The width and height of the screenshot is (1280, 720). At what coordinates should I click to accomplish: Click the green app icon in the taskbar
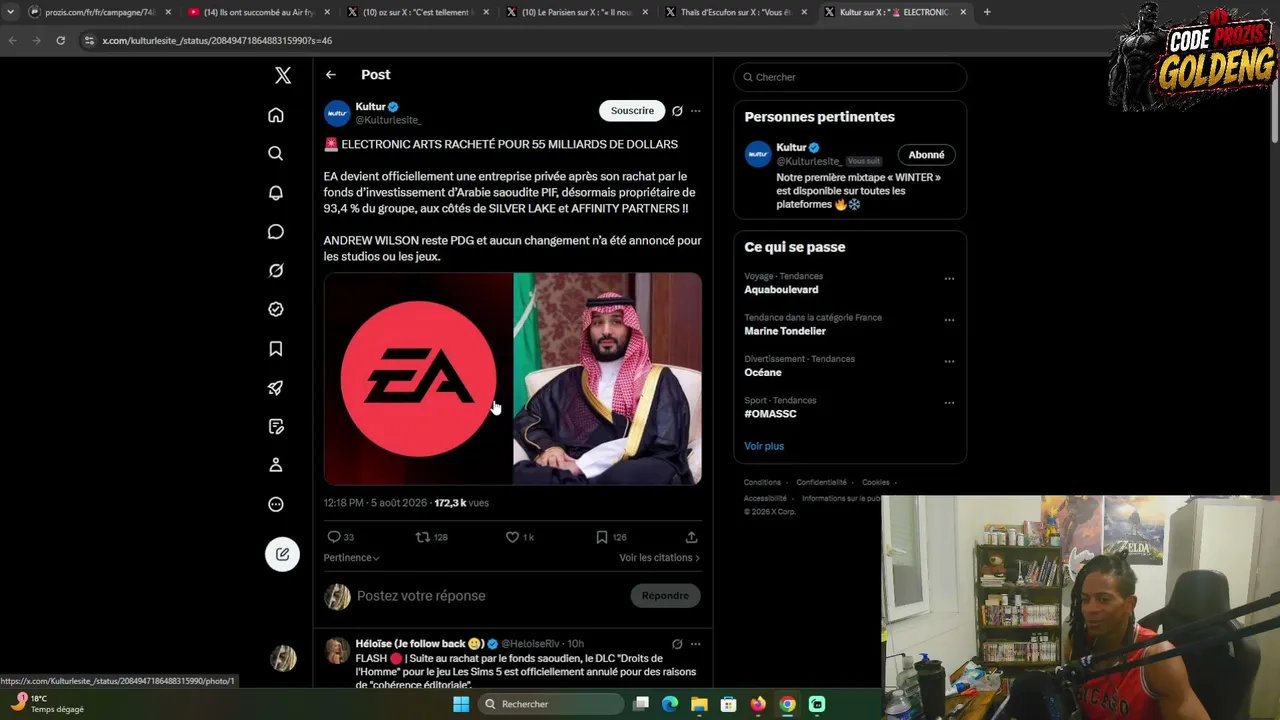point(817,704)
